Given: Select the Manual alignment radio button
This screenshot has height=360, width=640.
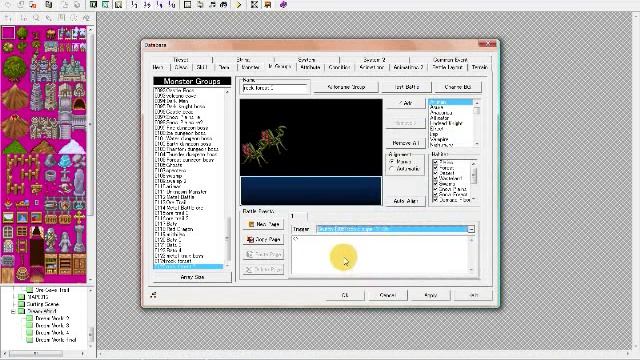Looking at the screenshot, I should click(392, 162).
